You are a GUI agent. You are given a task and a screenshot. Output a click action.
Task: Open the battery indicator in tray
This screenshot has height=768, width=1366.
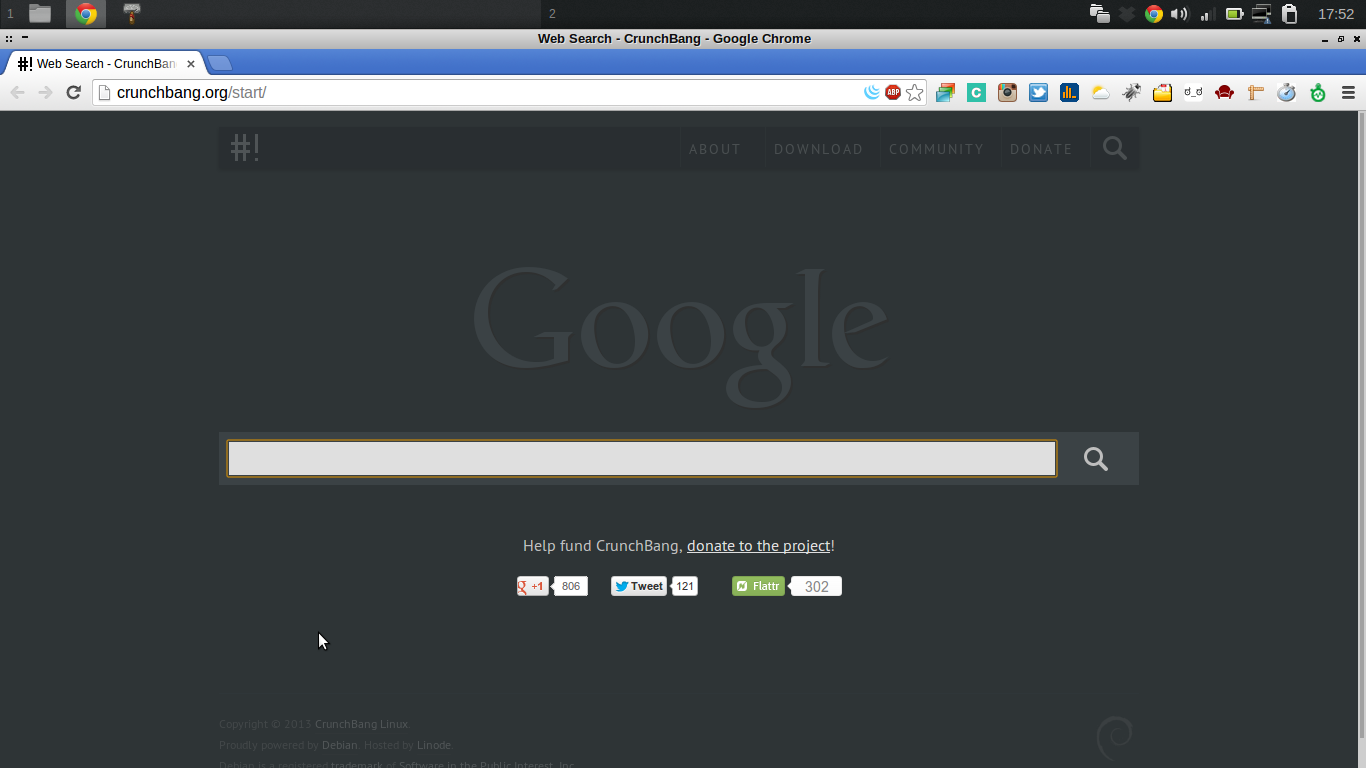(1234, 14)
